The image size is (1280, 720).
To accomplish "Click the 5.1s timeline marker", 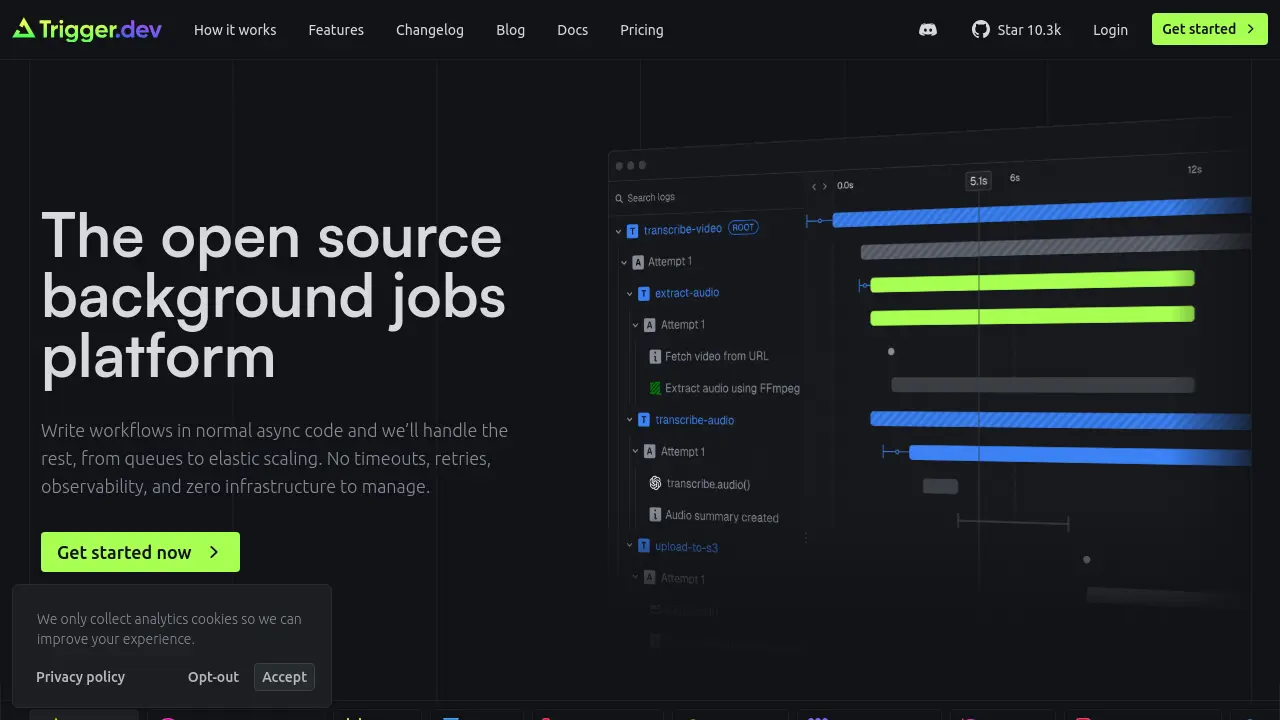I will (x=978, y=181).
